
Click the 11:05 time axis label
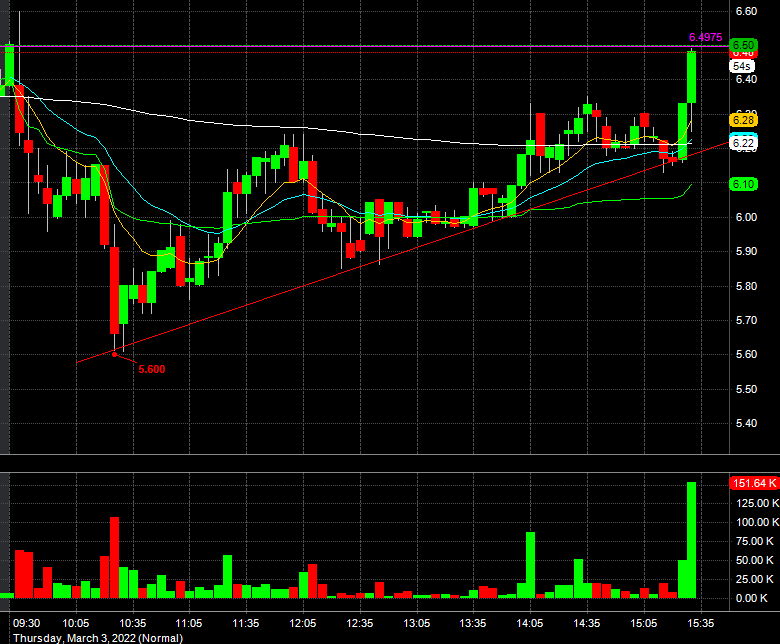click(189, 623)
